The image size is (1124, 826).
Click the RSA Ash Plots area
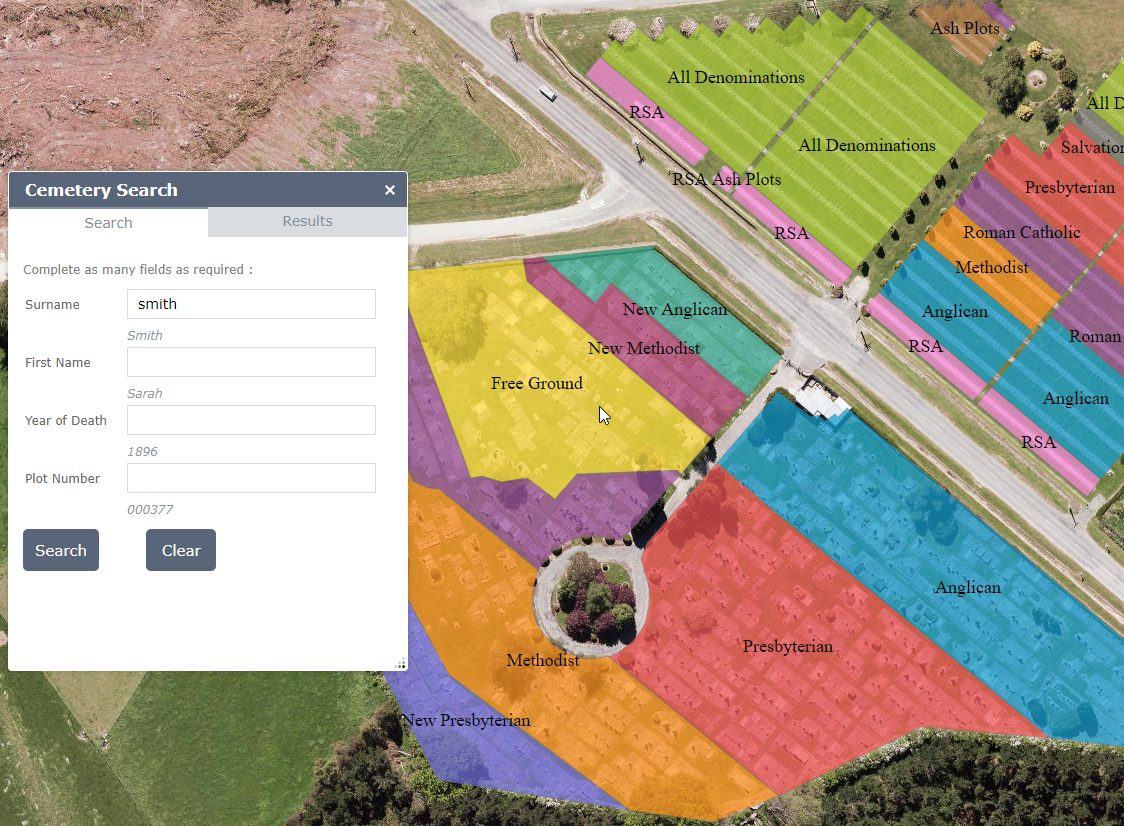pos(726,180)
